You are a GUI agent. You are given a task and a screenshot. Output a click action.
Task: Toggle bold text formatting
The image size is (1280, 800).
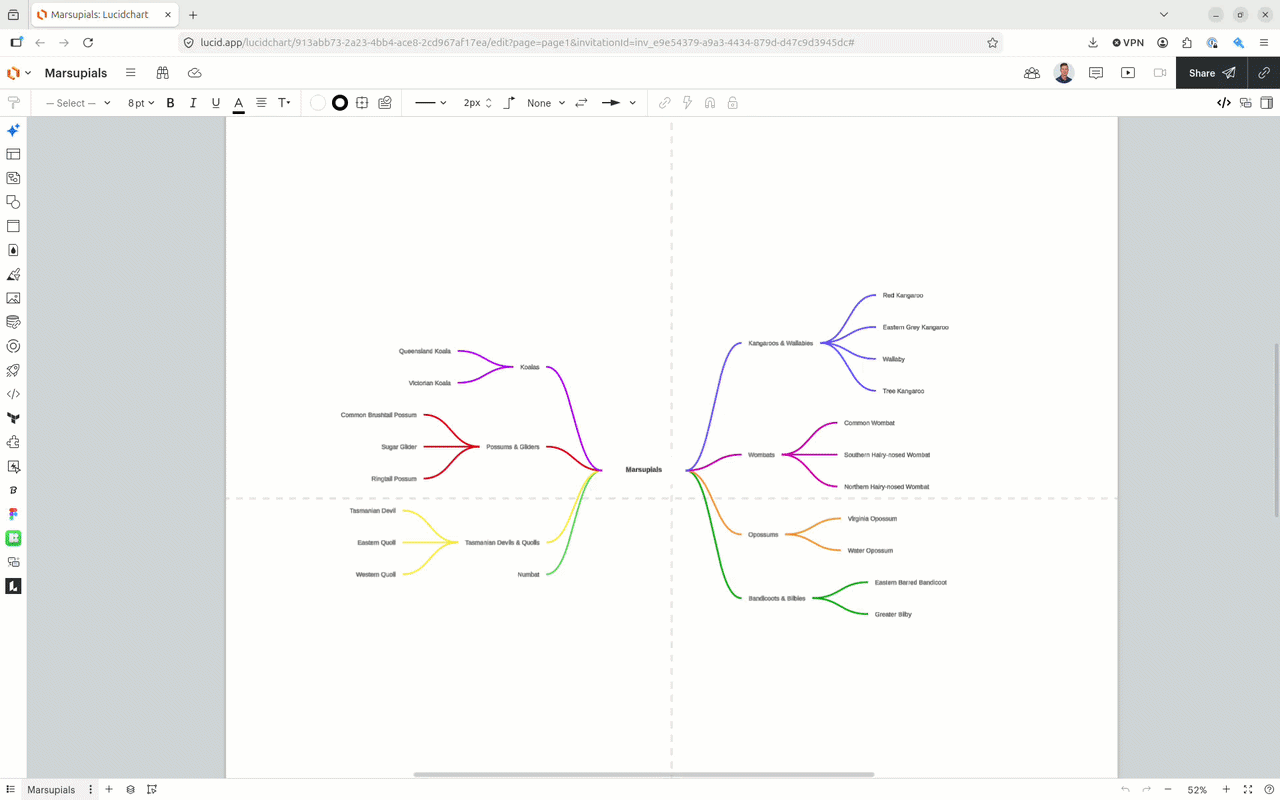[x=170, y=103]
